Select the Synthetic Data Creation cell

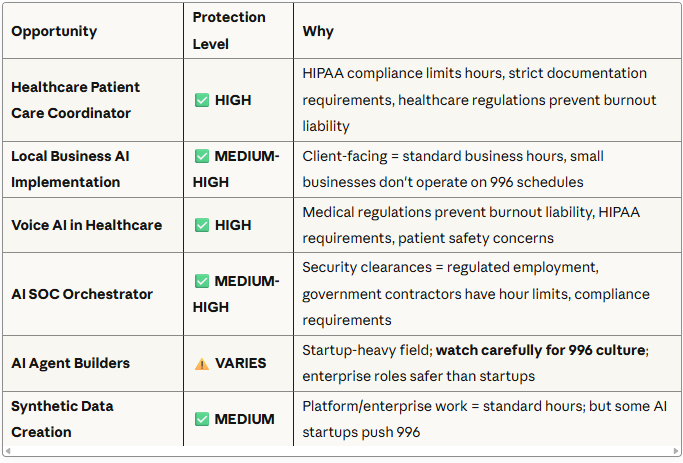click(62, 419)
